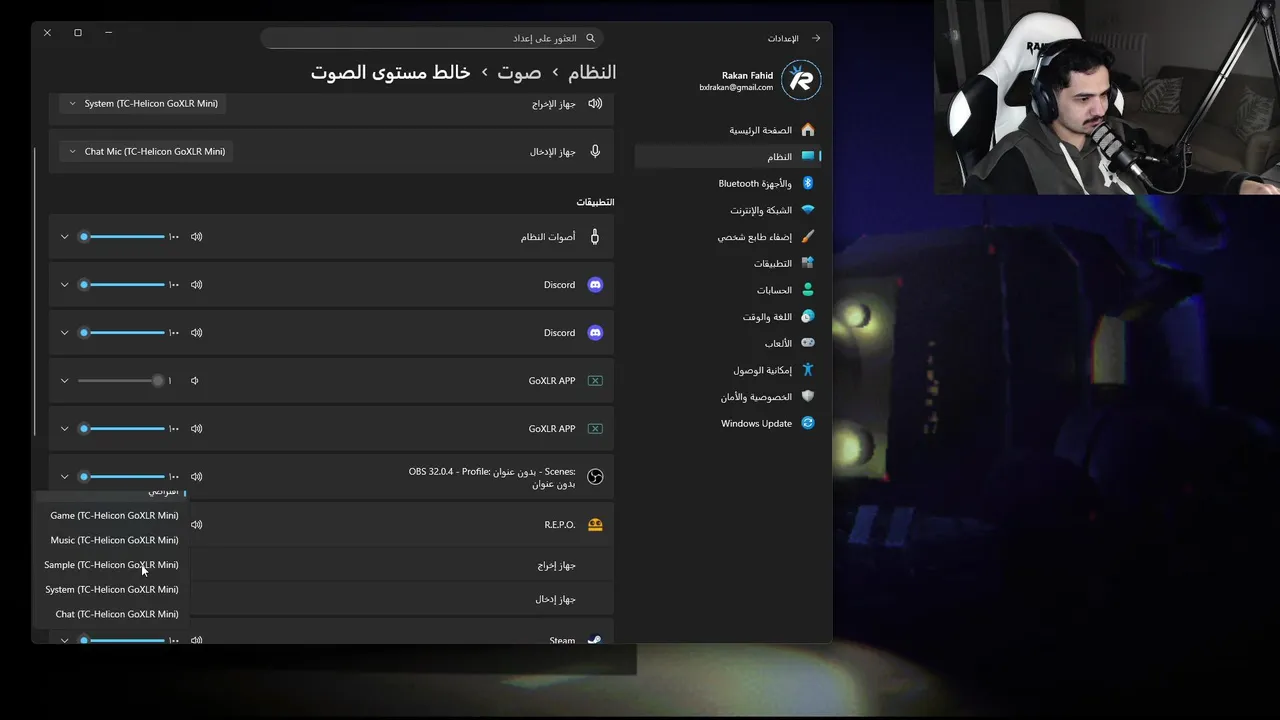The image size is (1280, 720).
Task: Click the GoXLR APP slider at volume 100
Action: [123, 429]
